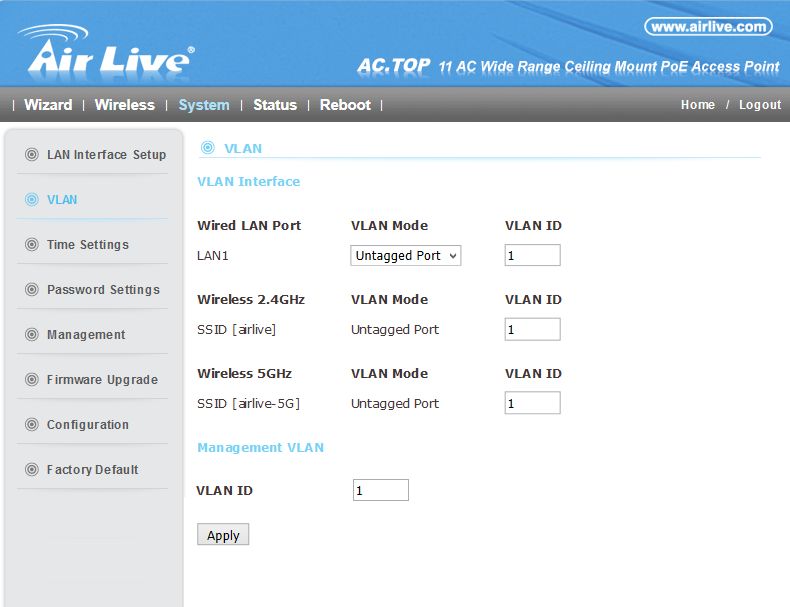This screenshot has width=790, height=607.
Task: Click the bullet icon beside Firmware Upgrade
Action: 32,379
